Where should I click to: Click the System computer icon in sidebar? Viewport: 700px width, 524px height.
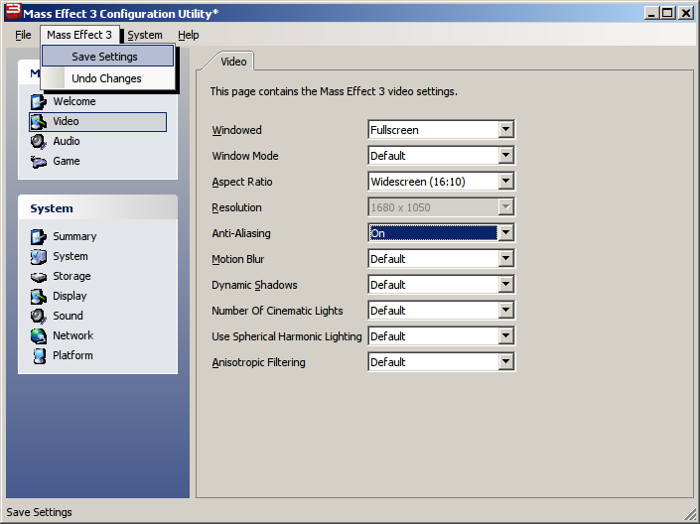(x=38, y=257)
